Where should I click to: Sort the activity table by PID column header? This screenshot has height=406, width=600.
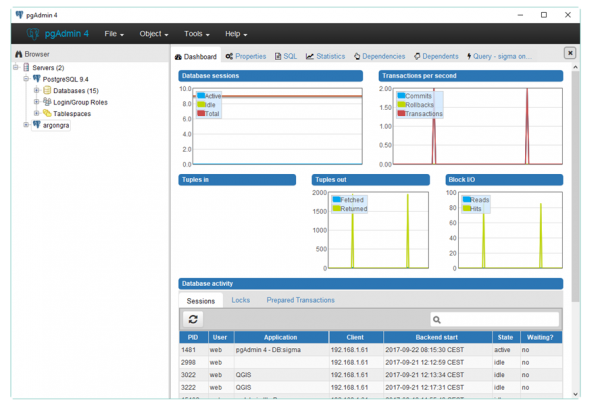(192, 337)
